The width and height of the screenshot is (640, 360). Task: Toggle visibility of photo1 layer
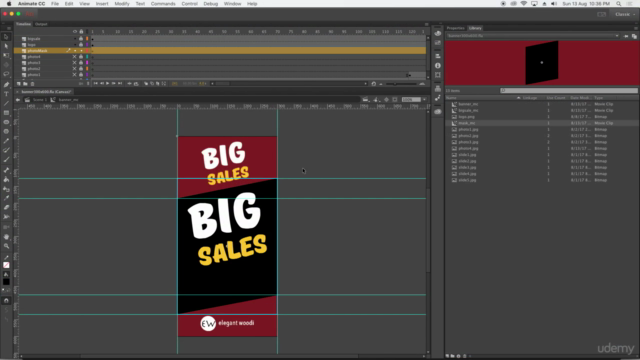(x=74, y=75)
